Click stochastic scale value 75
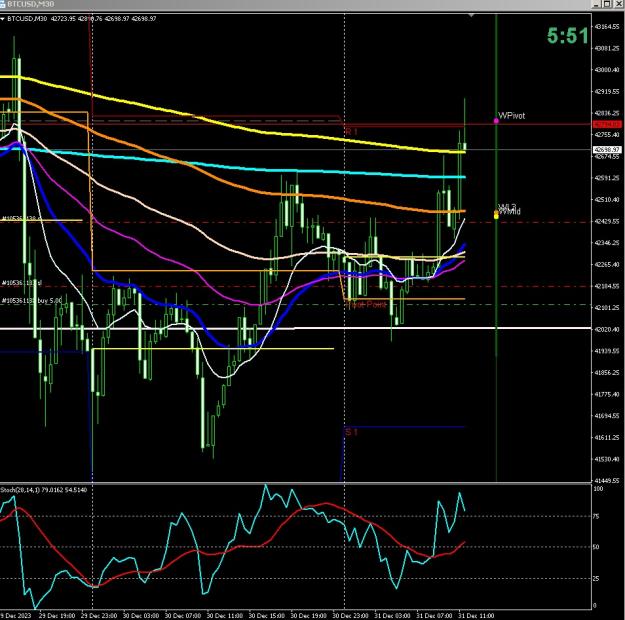625x620 pixels. click(x=596, y=516)
